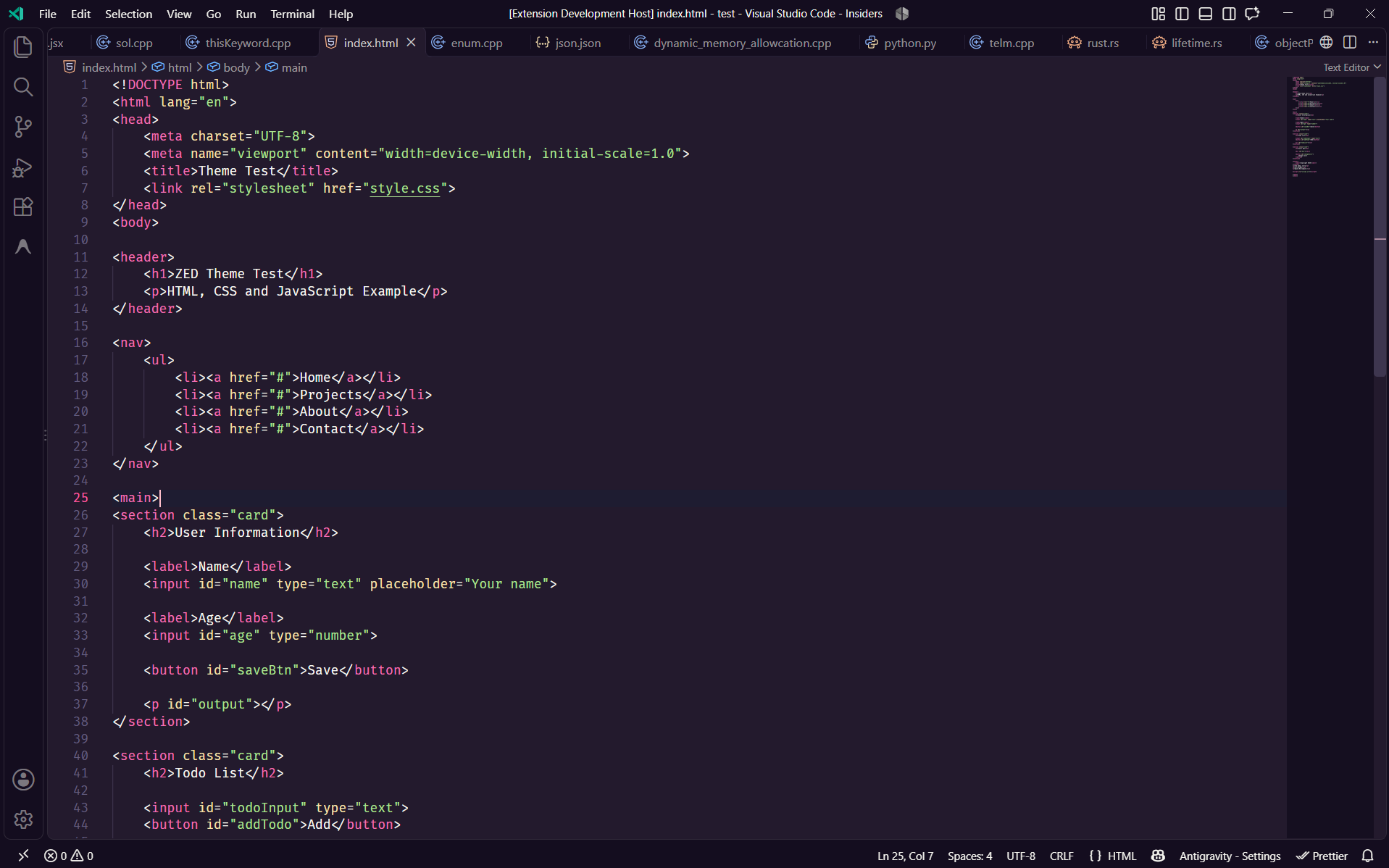This screenshot has width=1389, height=868.
Task: Open the Customize Layout icon
Action: point(1158,14)
